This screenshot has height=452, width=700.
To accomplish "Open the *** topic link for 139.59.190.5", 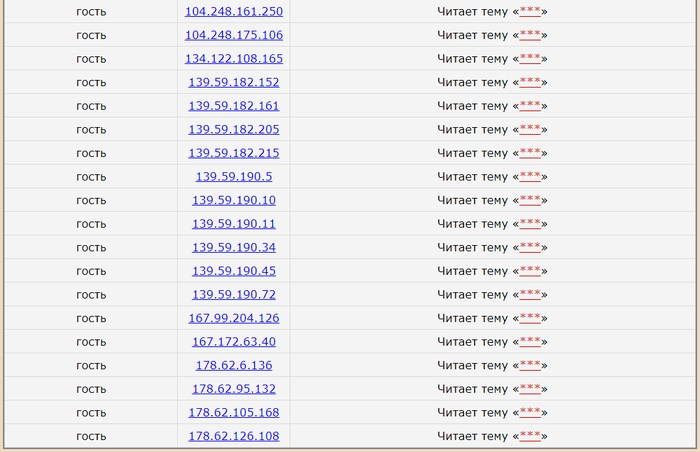I will pos(530,177).
